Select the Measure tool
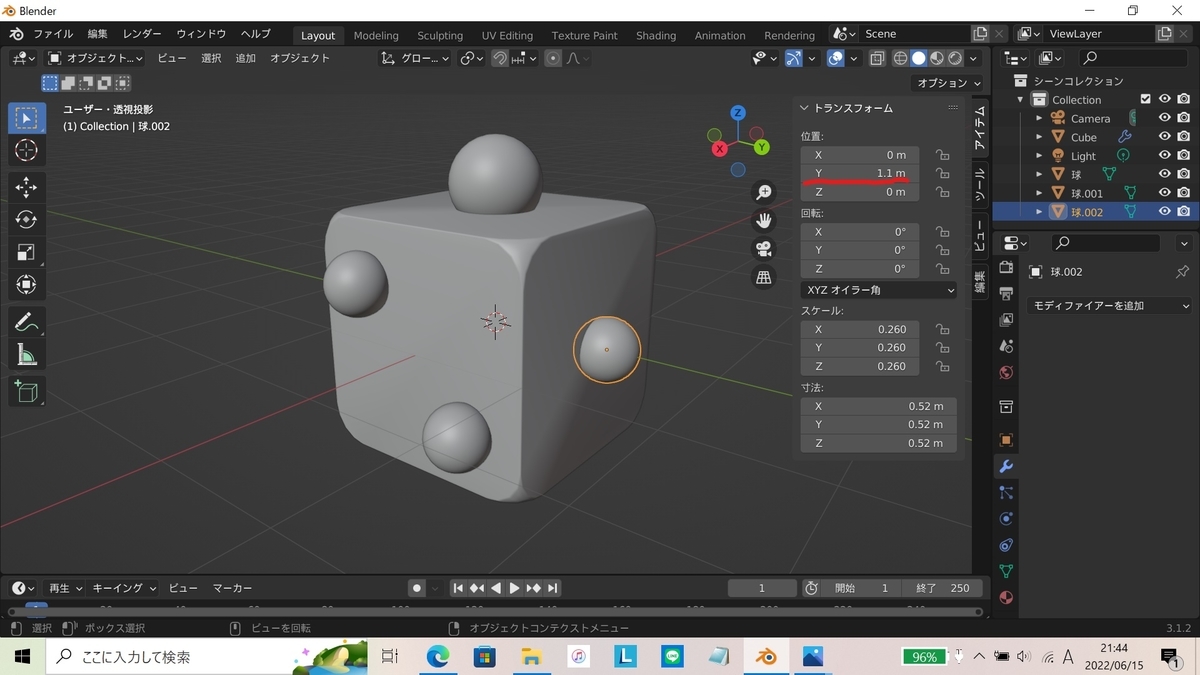1200x675 pixels. 27,354
